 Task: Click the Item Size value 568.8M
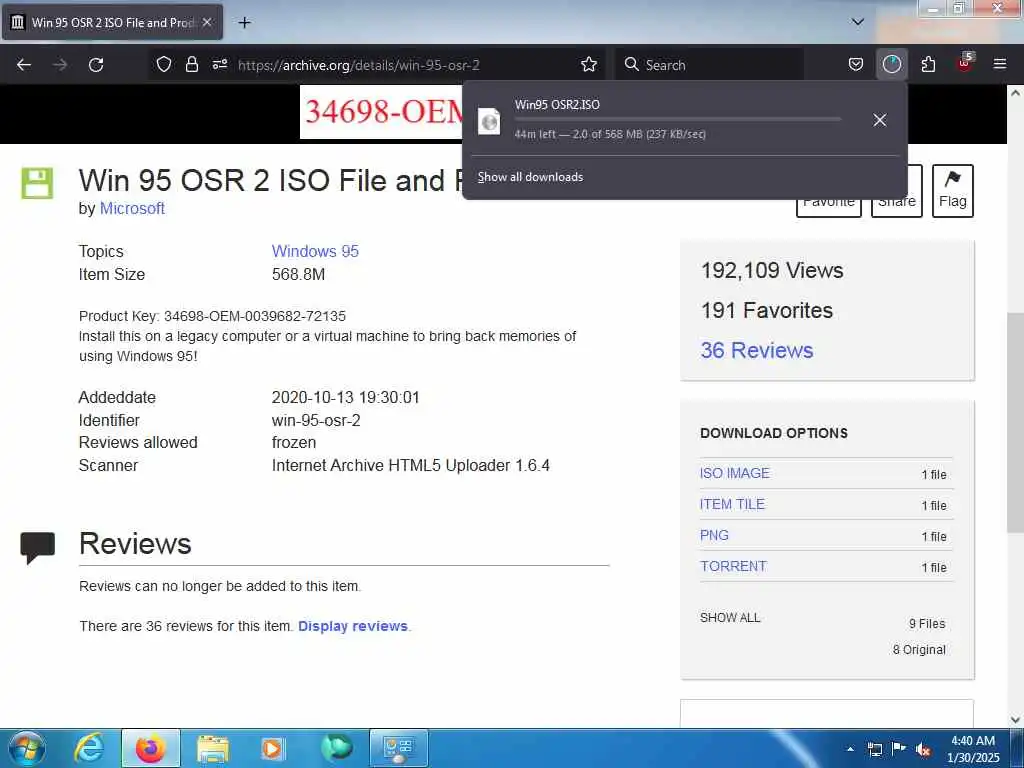(x=298, y=274)
